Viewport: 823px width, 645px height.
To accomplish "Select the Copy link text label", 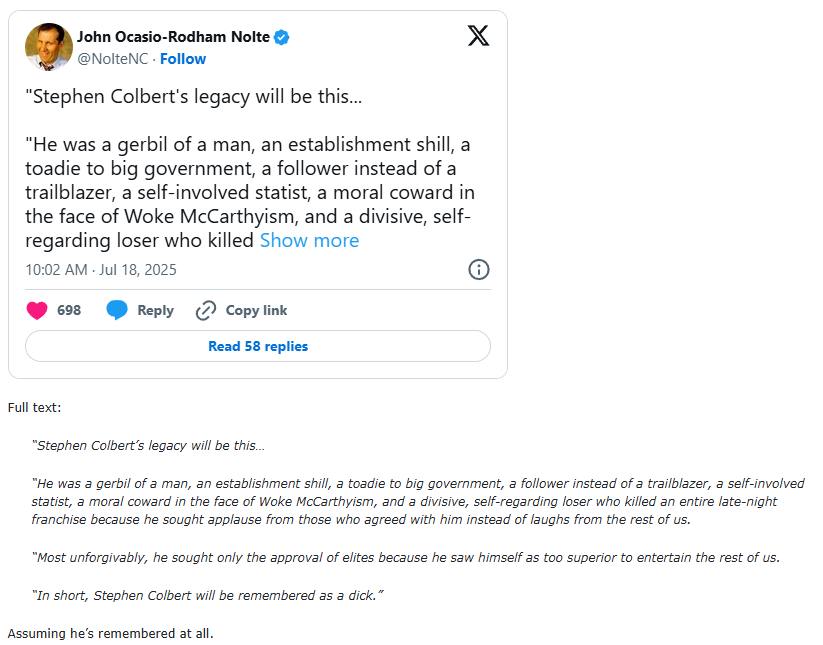I will point(256,310).
